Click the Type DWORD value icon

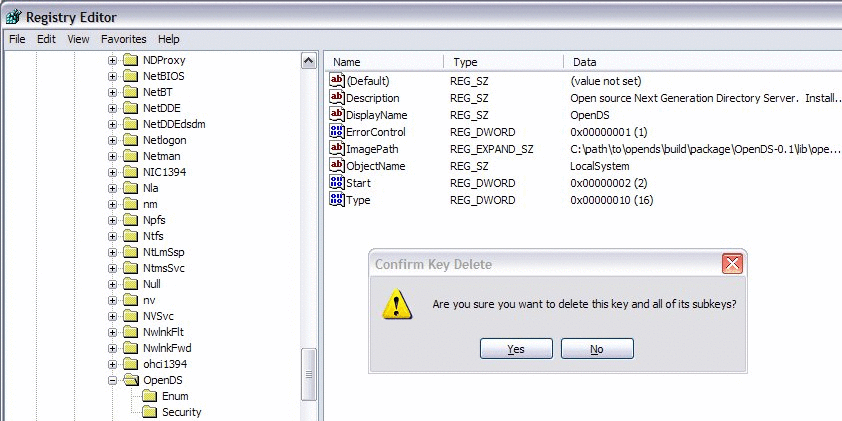click(337, 200)
